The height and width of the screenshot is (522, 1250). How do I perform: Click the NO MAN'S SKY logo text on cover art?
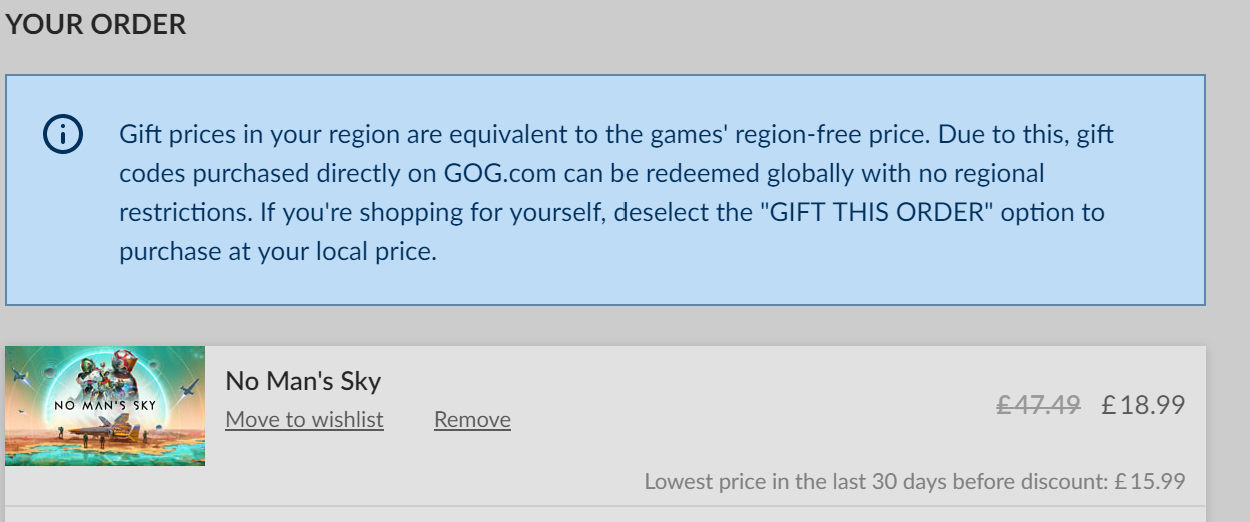(x=105, y=405)
